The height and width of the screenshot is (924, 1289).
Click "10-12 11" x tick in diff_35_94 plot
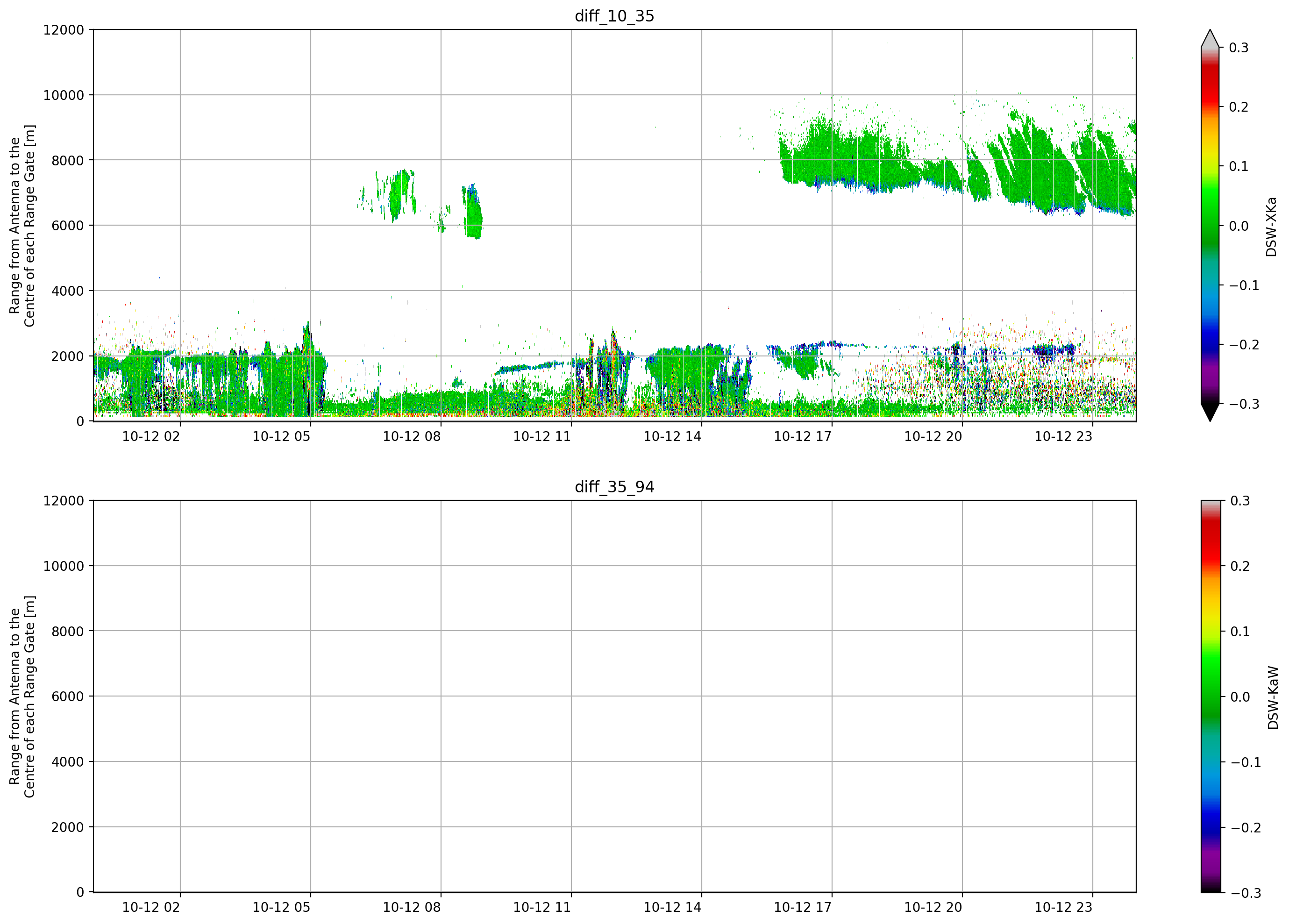542,908
